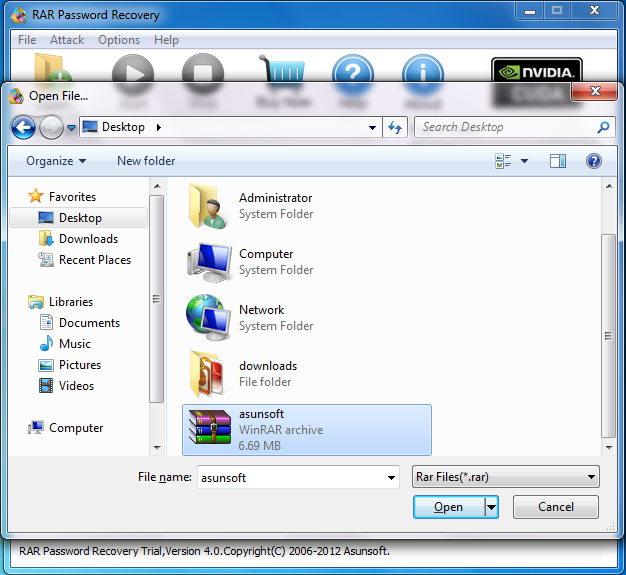Image resolution: width=626 pixels, height=575 pixels.
Task: Select the Computer system folder icon
Action: pyautogui.click(x=209, y=262)
